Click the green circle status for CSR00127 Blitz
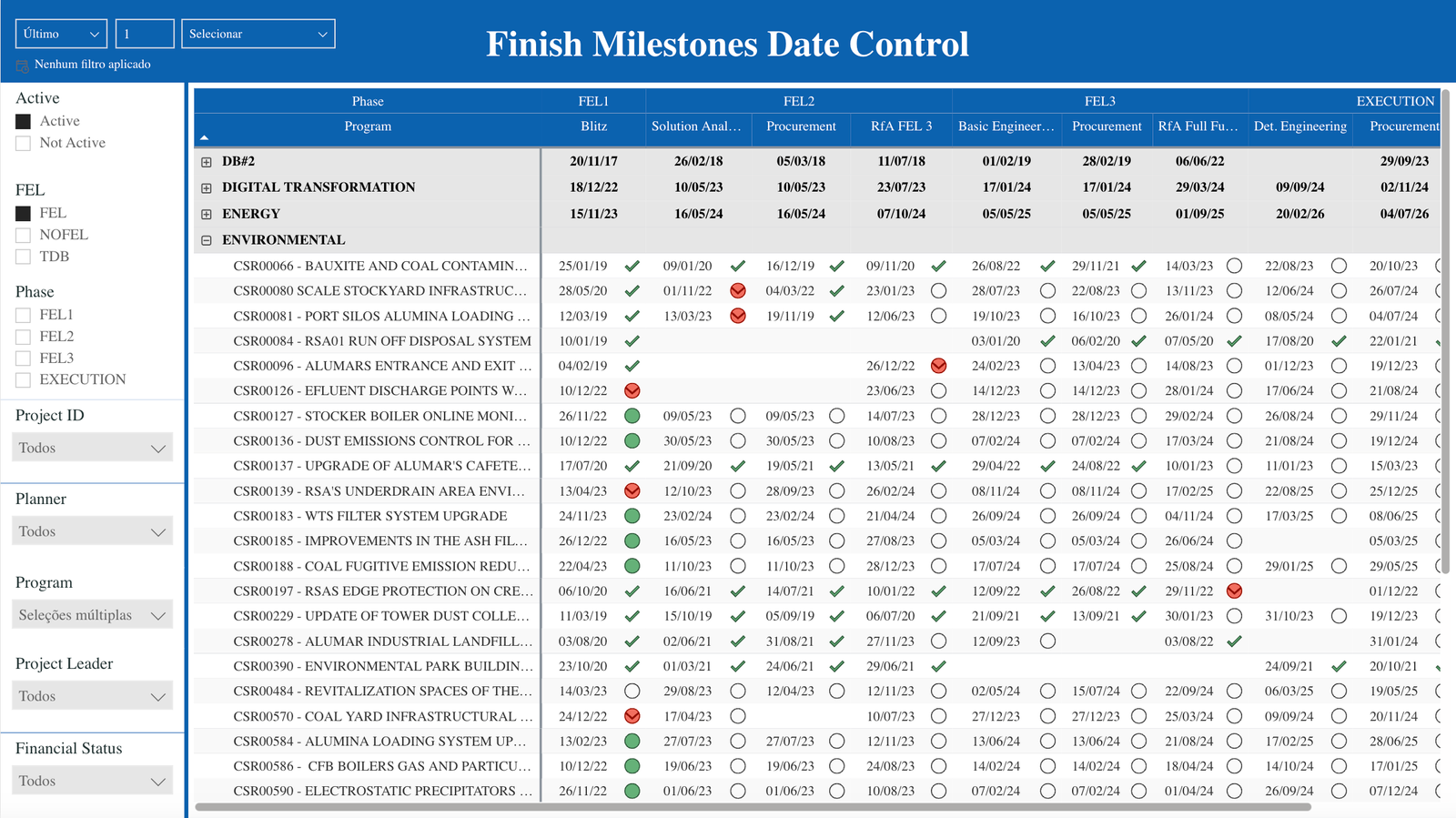 pos(632,416)
